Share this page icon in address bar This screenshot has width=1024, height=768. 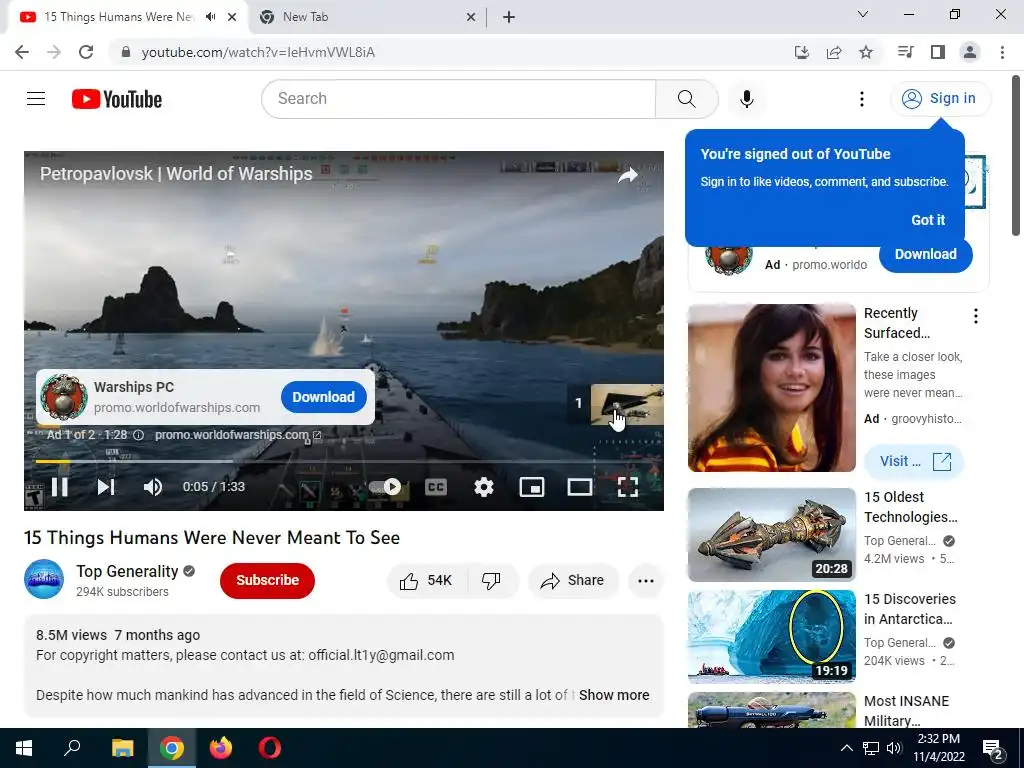point(834,52)
